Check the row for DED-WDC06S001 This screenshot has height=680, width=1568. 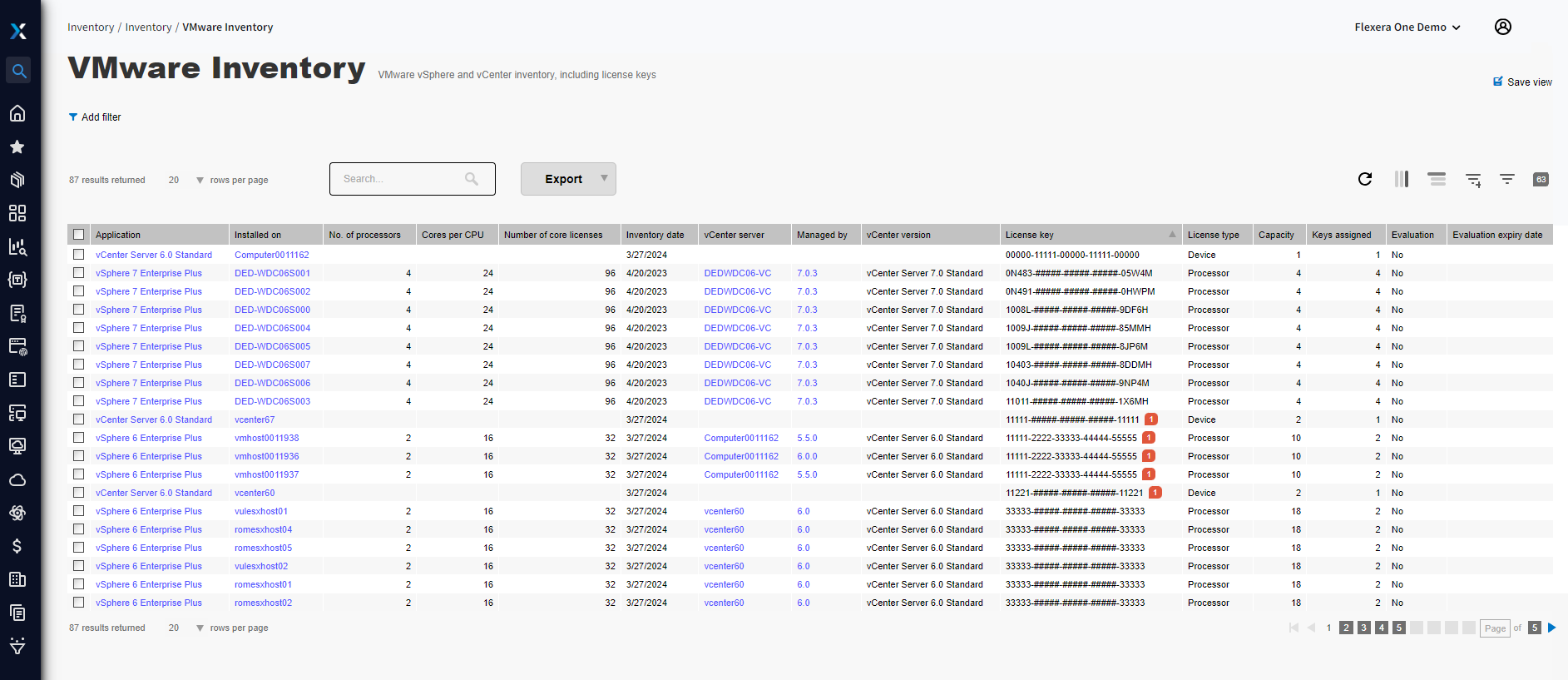(x=78, y=273)
